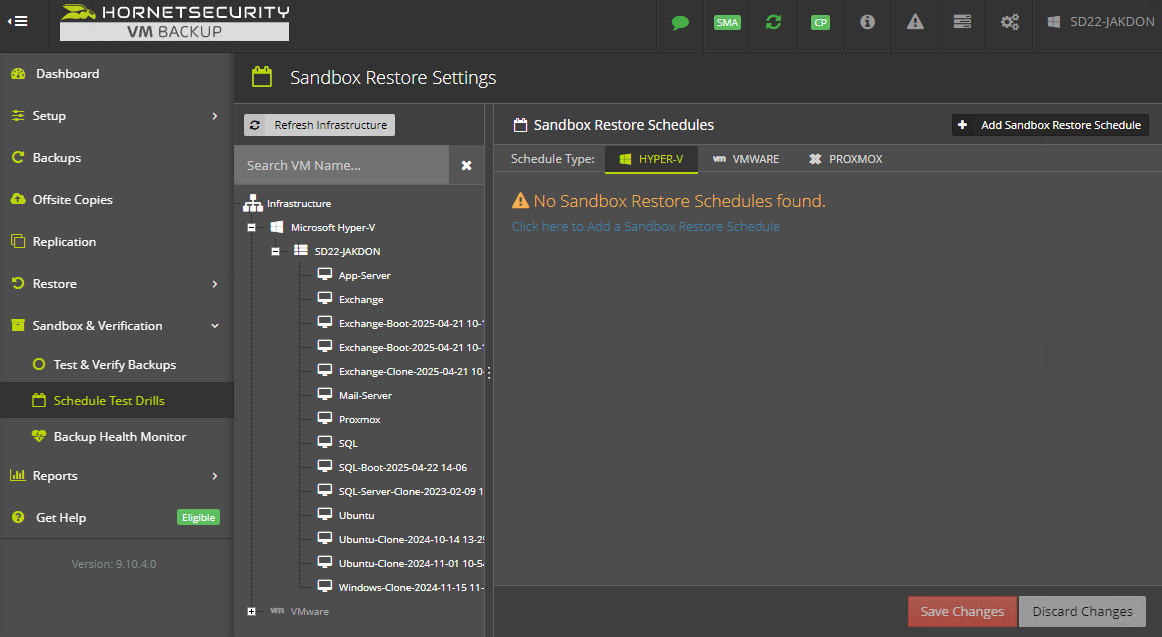Expand the VMware tree node
Image resolution: width=1162 pixels, height=637 pixels.
[252, 611]
